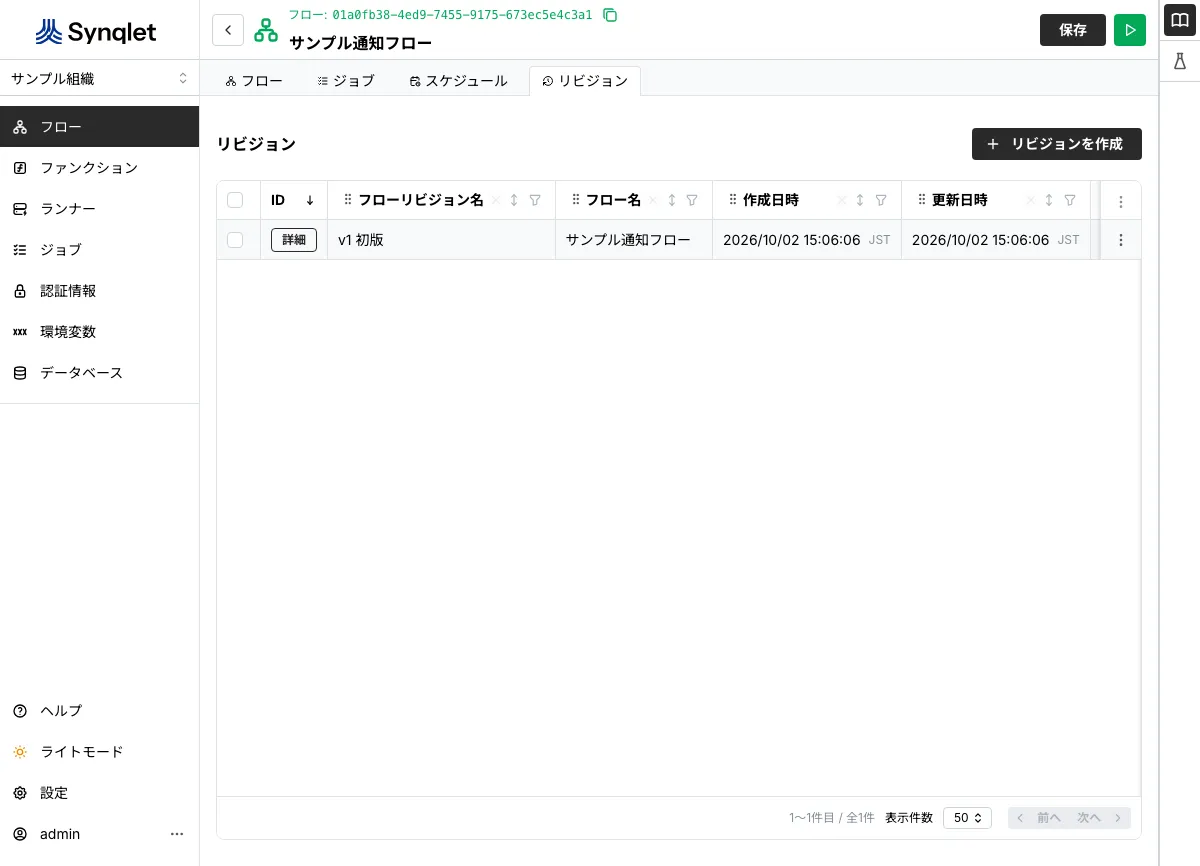Filter the フロー名 column
This screenshot has height=866, width=1200.
point(692,200)
